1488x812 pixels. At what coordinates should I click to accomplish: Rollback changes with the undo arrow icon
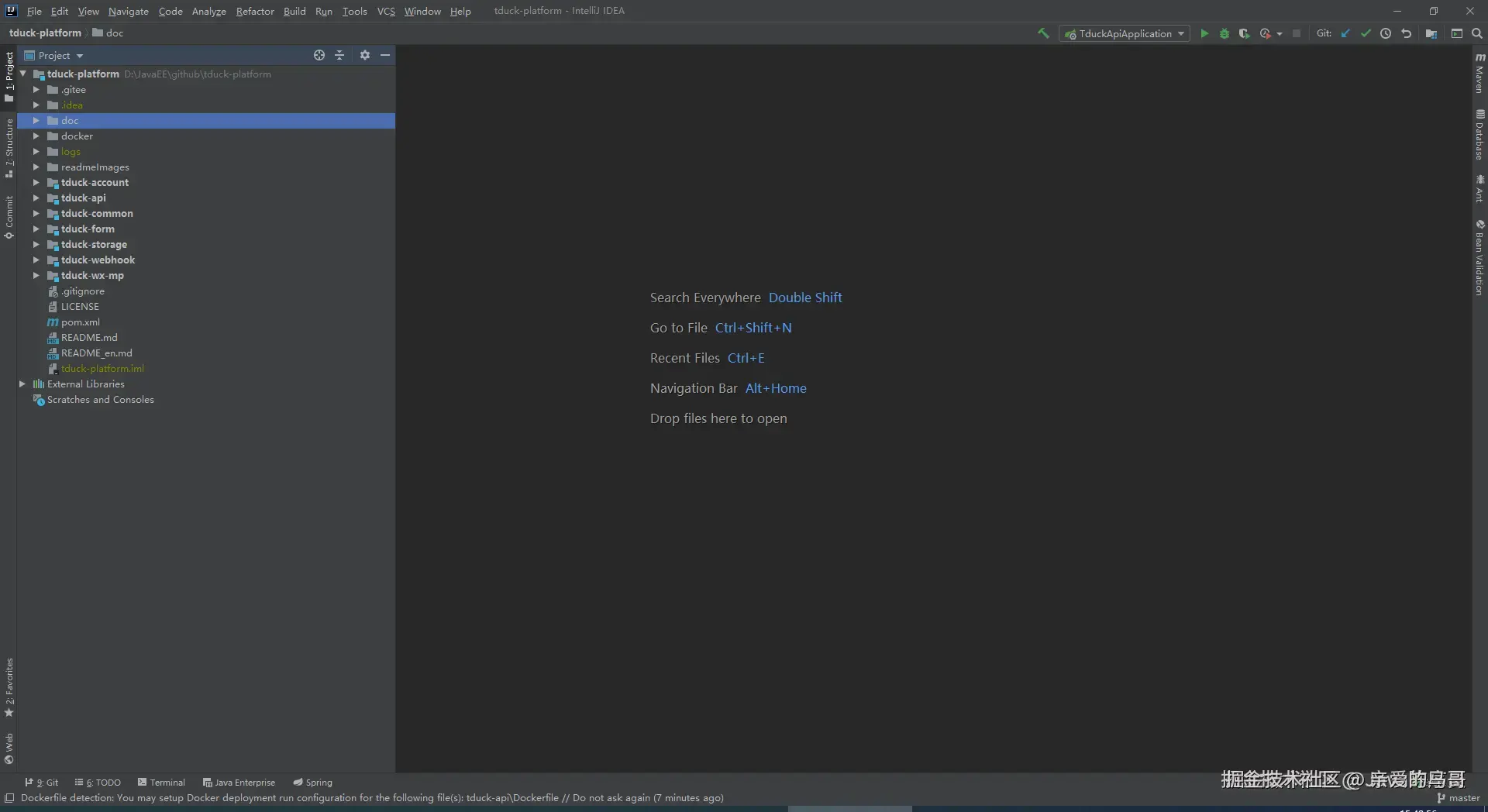click(1407, 33)
